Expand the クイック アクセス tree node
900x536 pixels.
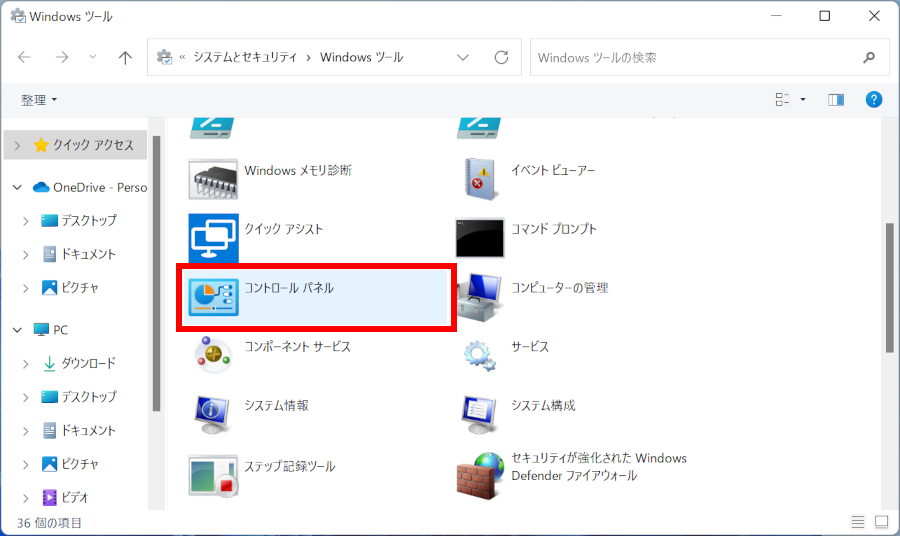16,145
